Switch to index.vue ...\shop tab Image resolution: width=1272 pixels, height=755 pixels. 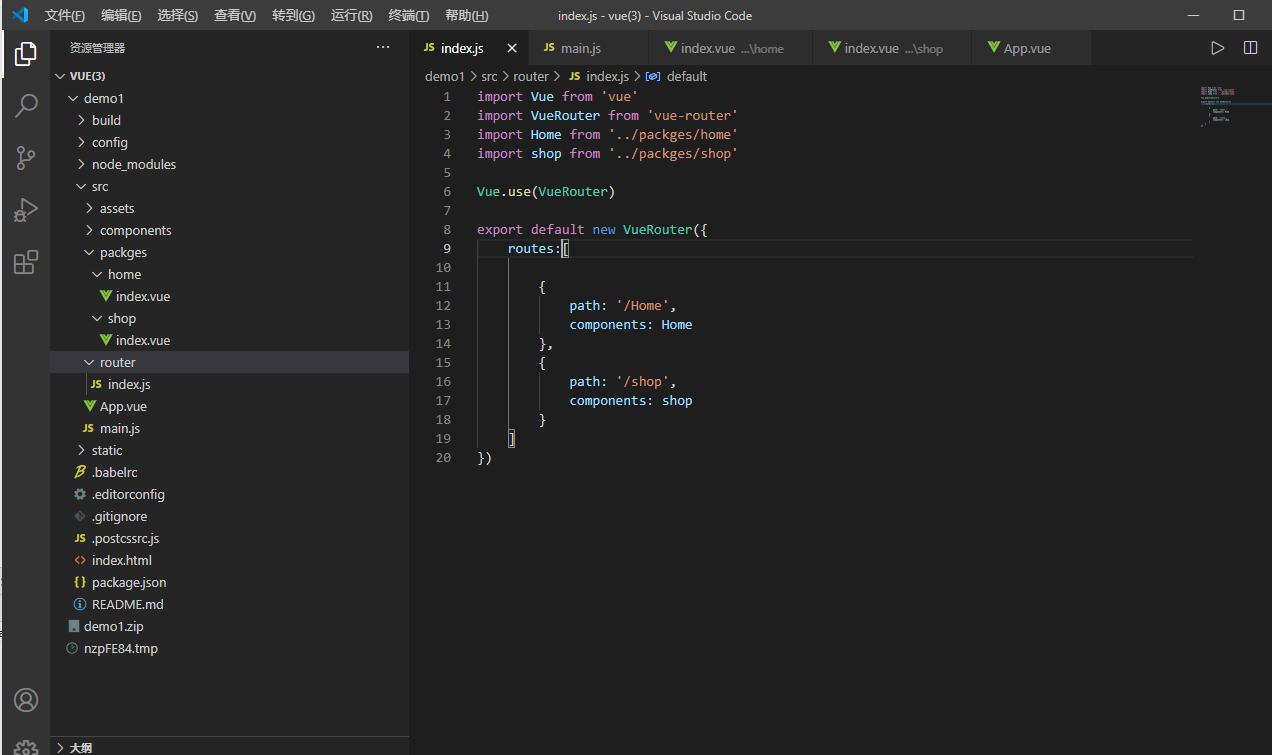pyautogui.click(x=892, y=48)
